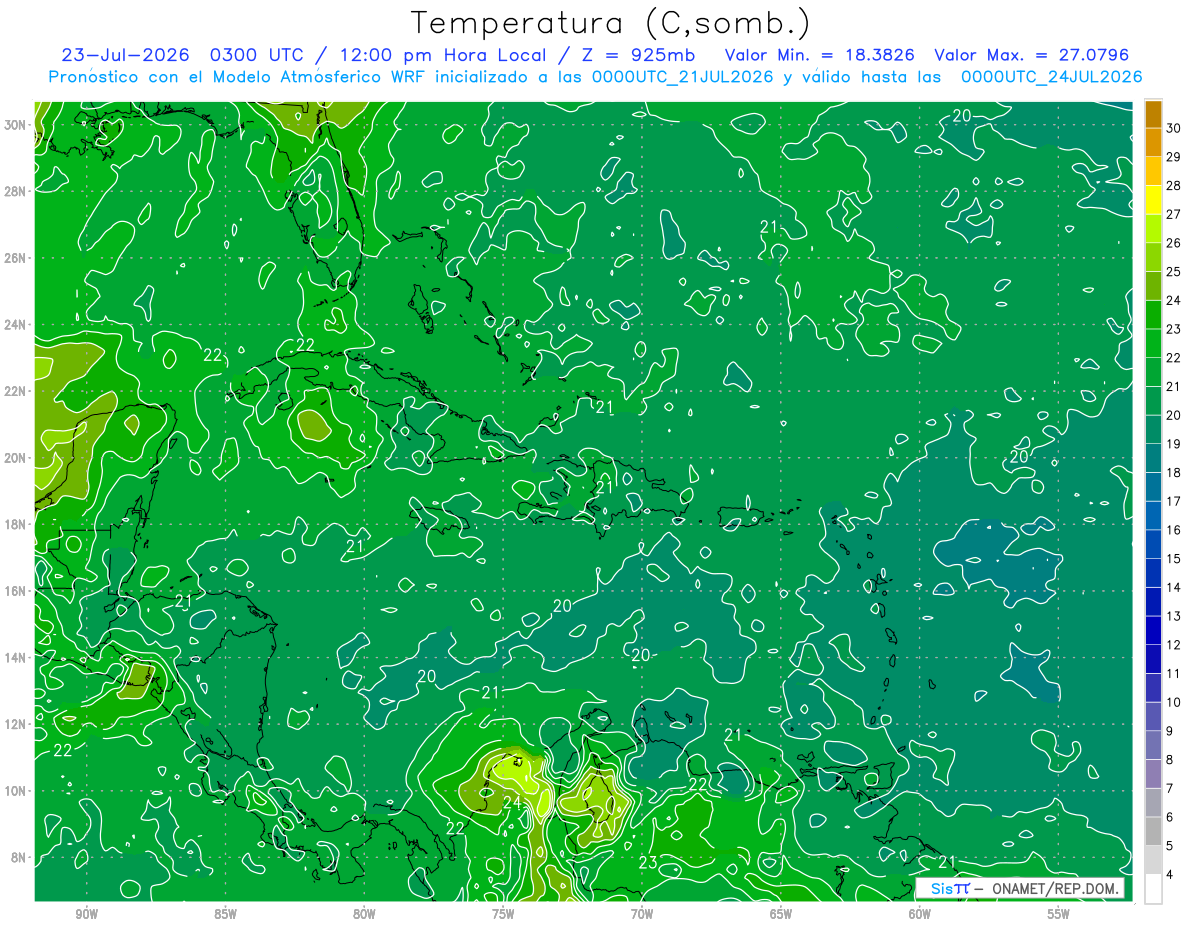Image resolution: width=1200 pixels, height=927 pixels.
Task: Click the purple swatch between 8 and 9
Action: tap(1153, 745)
